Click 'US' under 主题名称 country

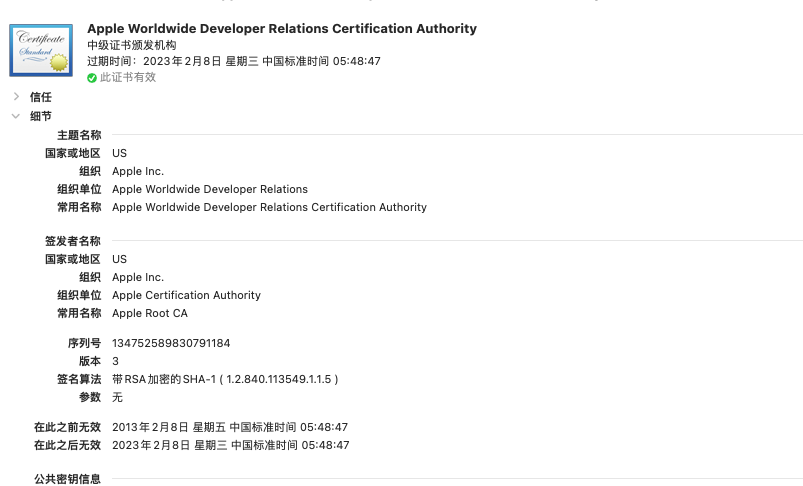pos(119,154)
